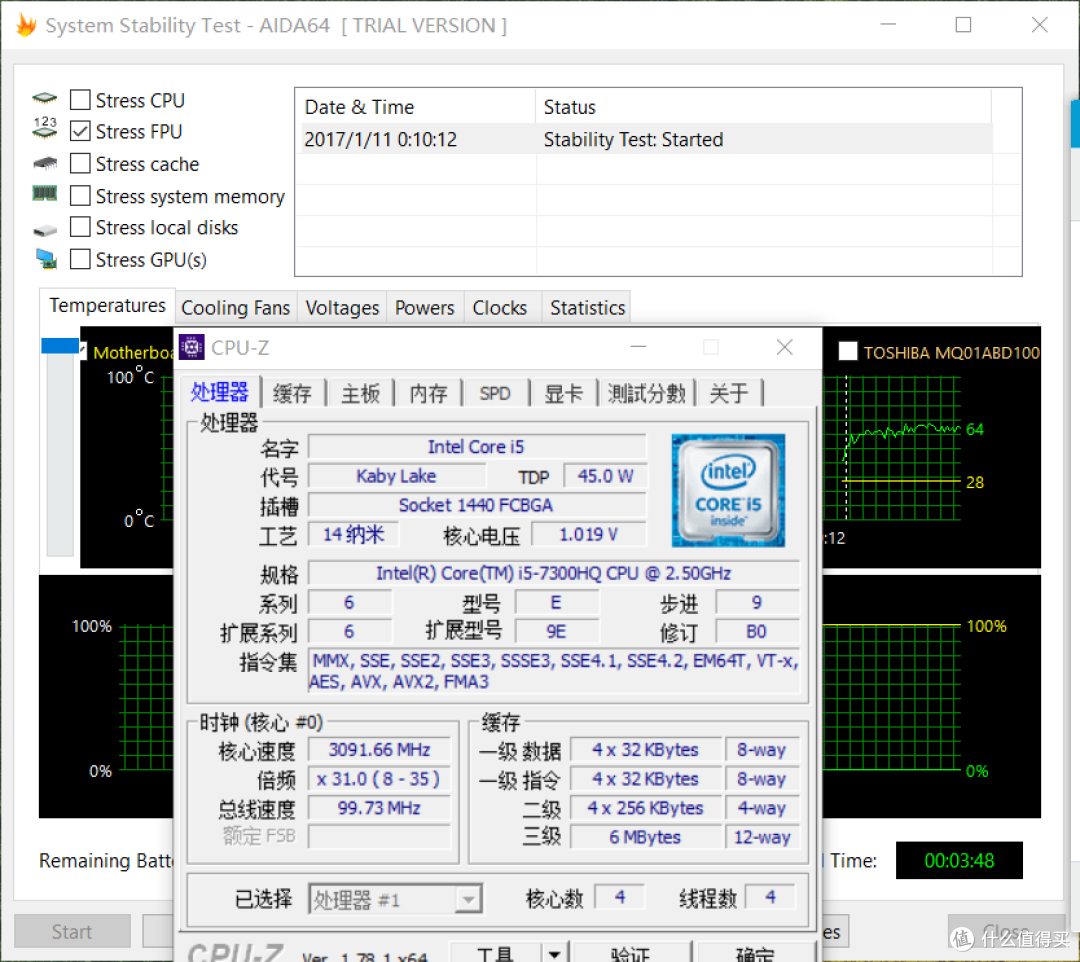The image size is (1080, 962).
Task: Open the Powers tab
Action: [x=425, y=308]
